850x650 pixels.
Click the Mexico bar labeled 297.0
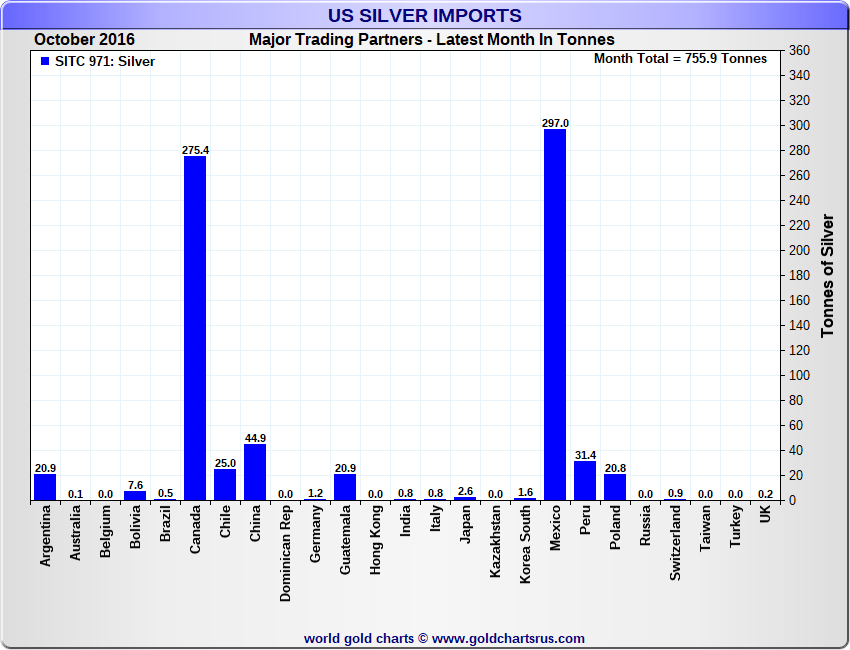(x=555, y=314)
